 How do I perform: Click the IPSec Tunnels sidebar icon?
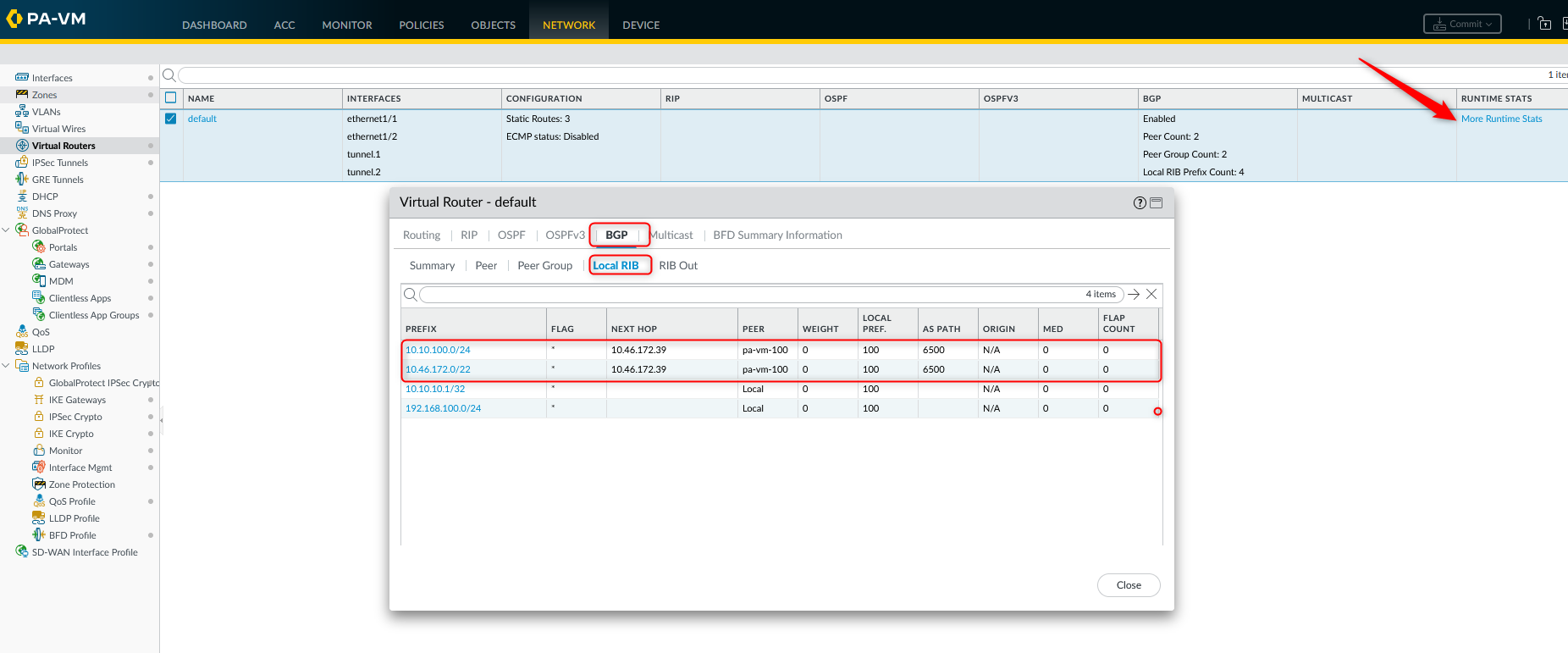(22, 163)
